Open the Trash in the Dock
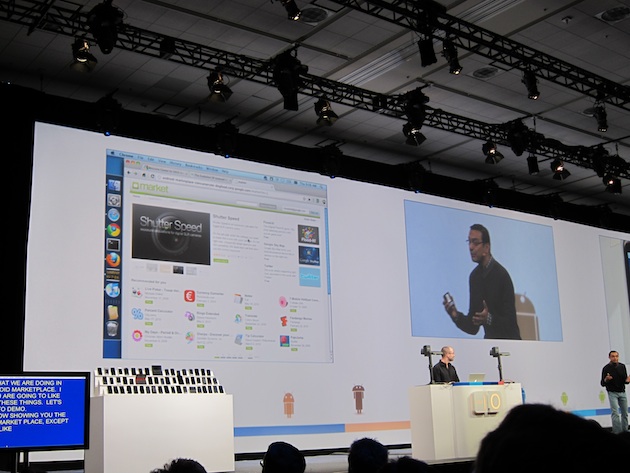This screenshot has width=630, height=473. pyautogui.click(x=112, y=328)
